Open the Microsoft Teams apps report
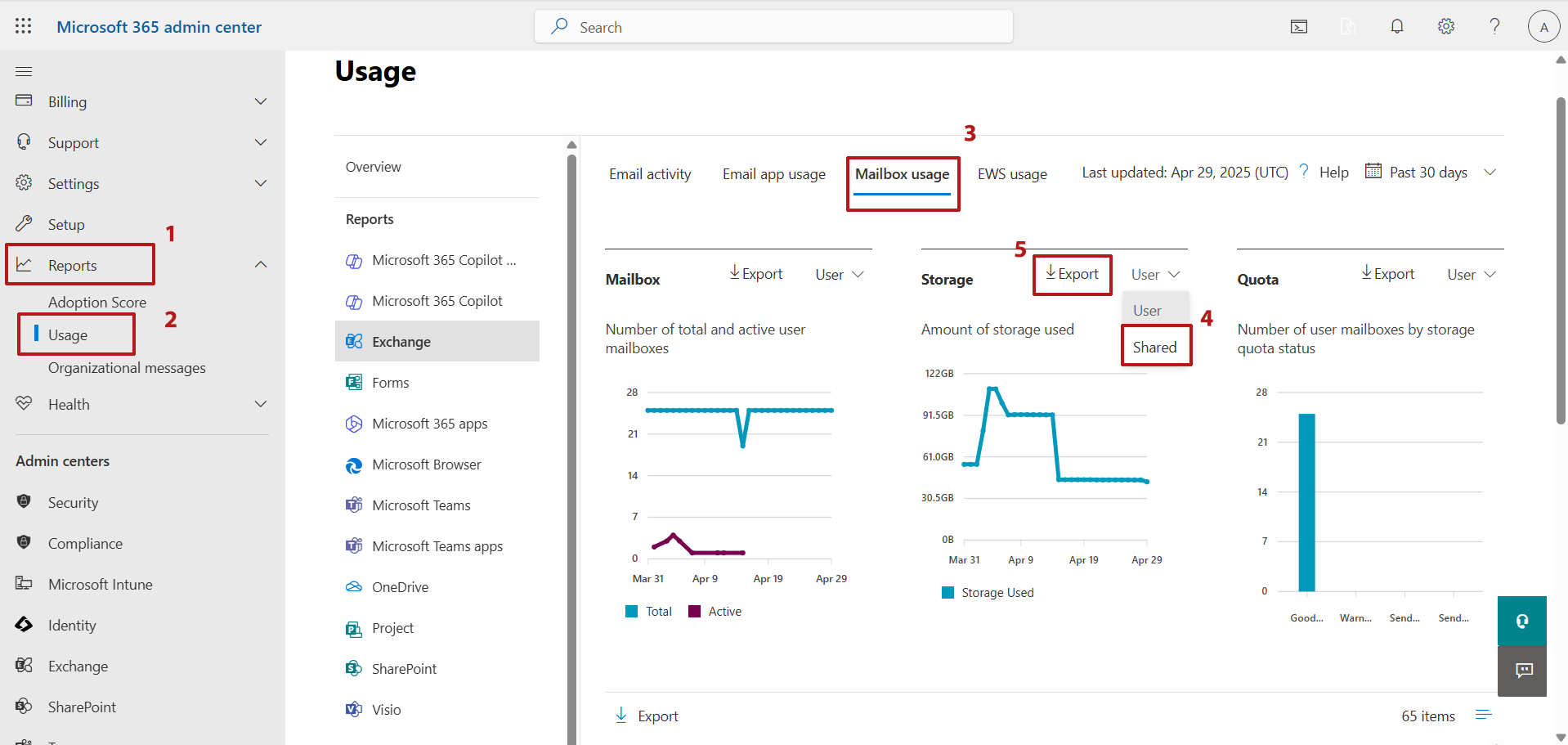1568x745 pixels. tap(437, 546)
